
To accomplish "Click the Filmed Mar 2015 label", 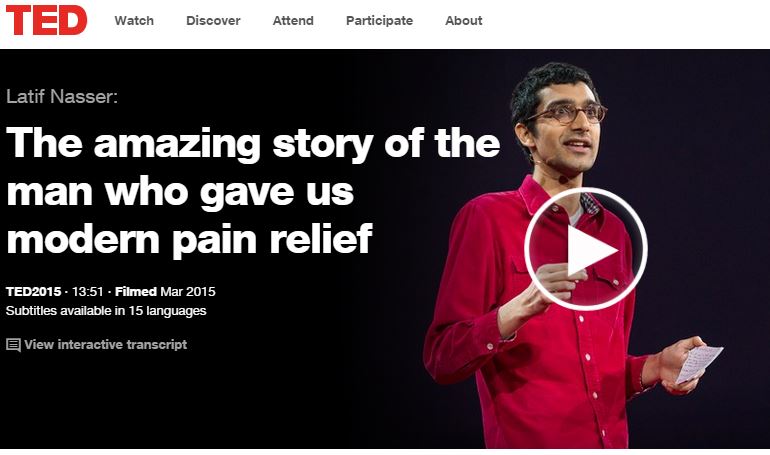I will [165, 292].
